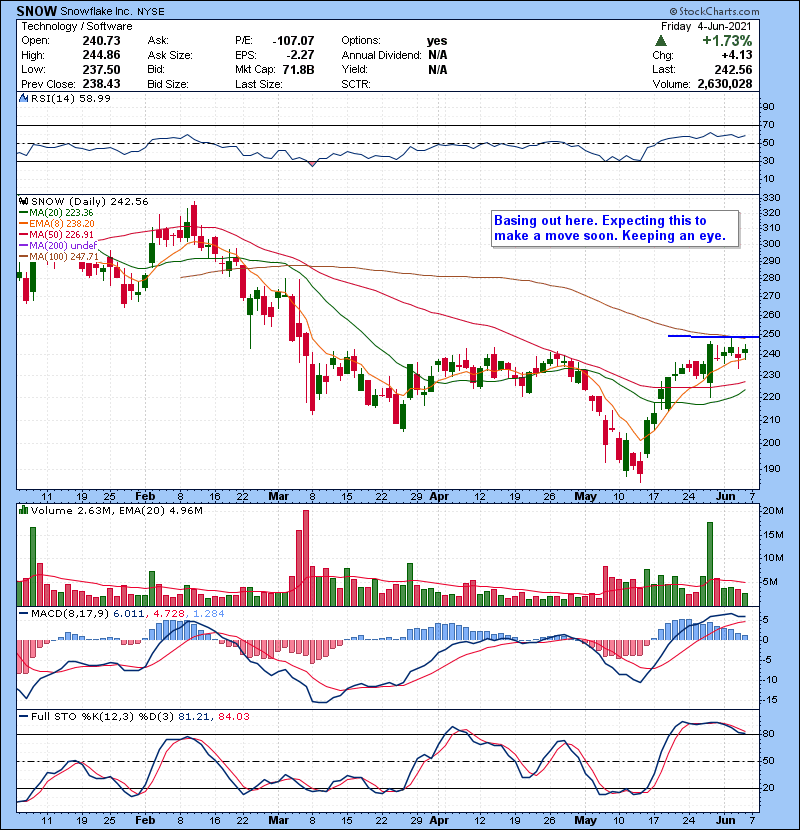800x830 pixels.
Task: Click the MACD histogram value 1.284
Action: (209, 614)
